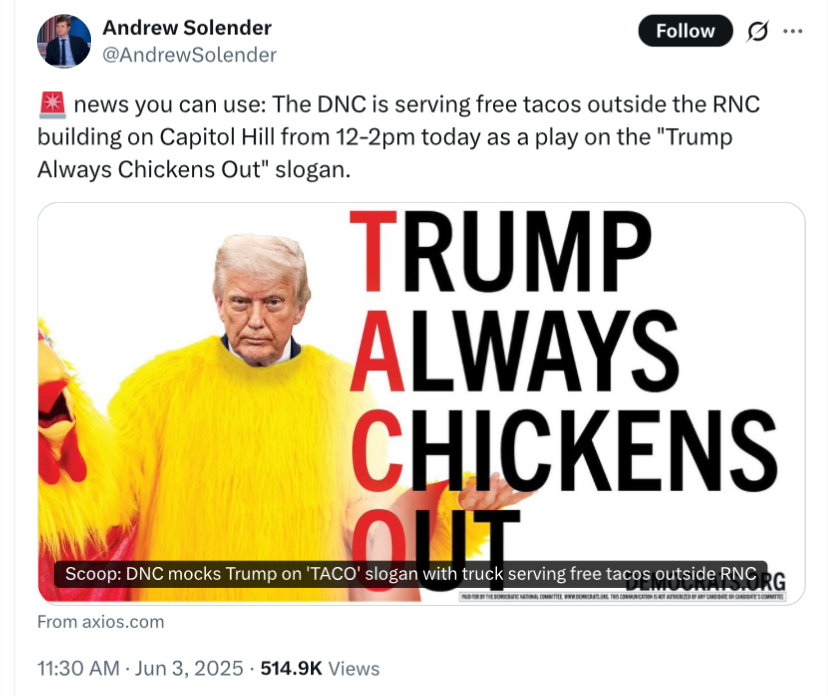The image size is (828, 696).
Task: Click the 11:30 AM Jun 3, 2025 timestamp
Action: [140, 669]
